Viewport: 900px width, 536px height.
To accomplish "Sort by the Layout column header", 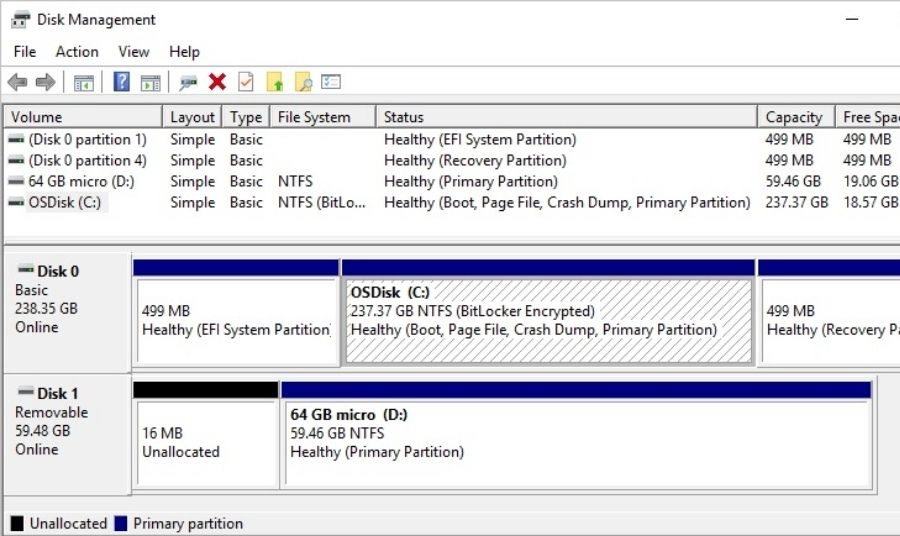I will [x=192, y=117].
